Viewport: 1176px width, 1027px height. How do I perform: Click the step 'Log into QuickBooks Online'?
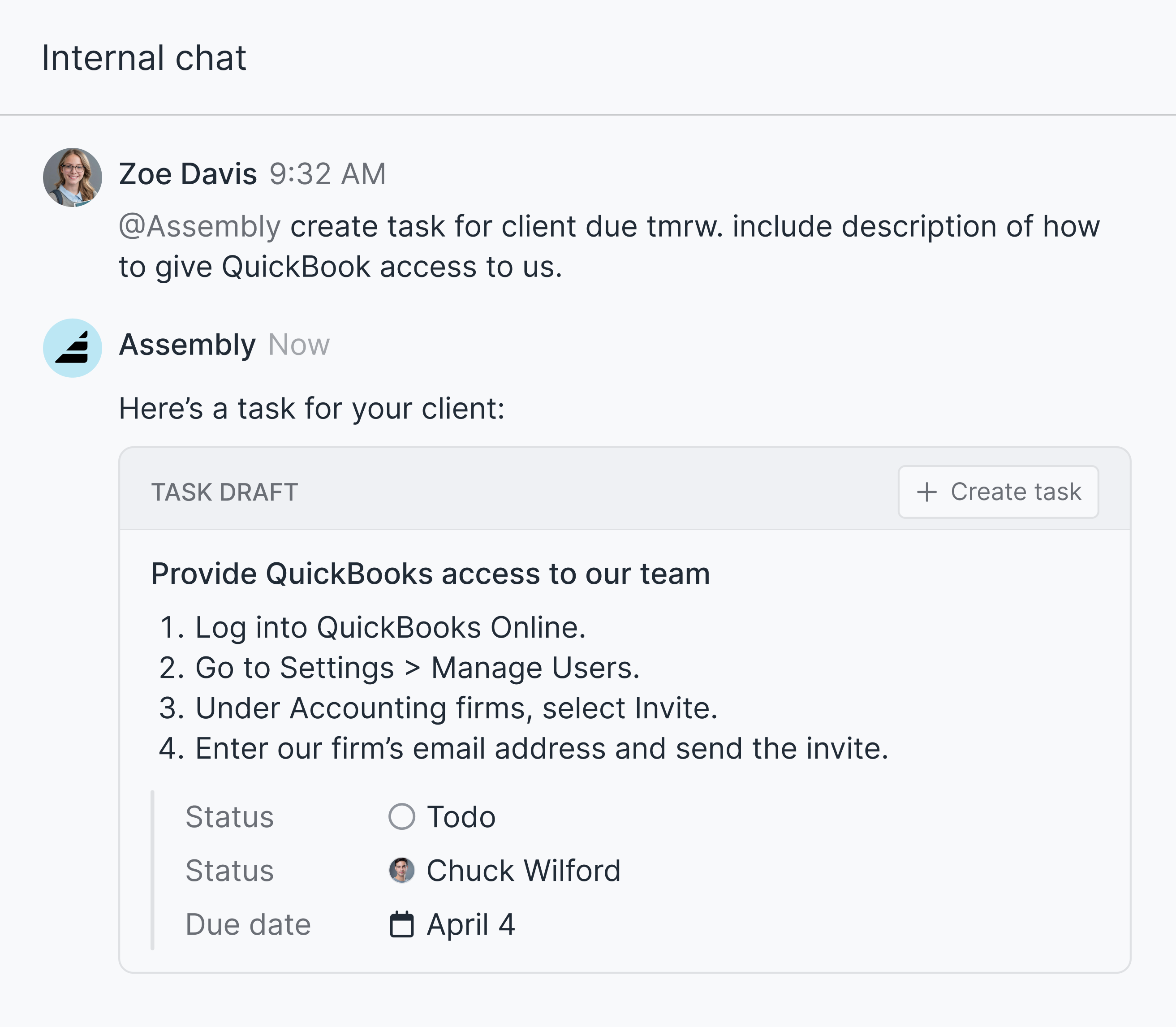[x=390, y=628]
